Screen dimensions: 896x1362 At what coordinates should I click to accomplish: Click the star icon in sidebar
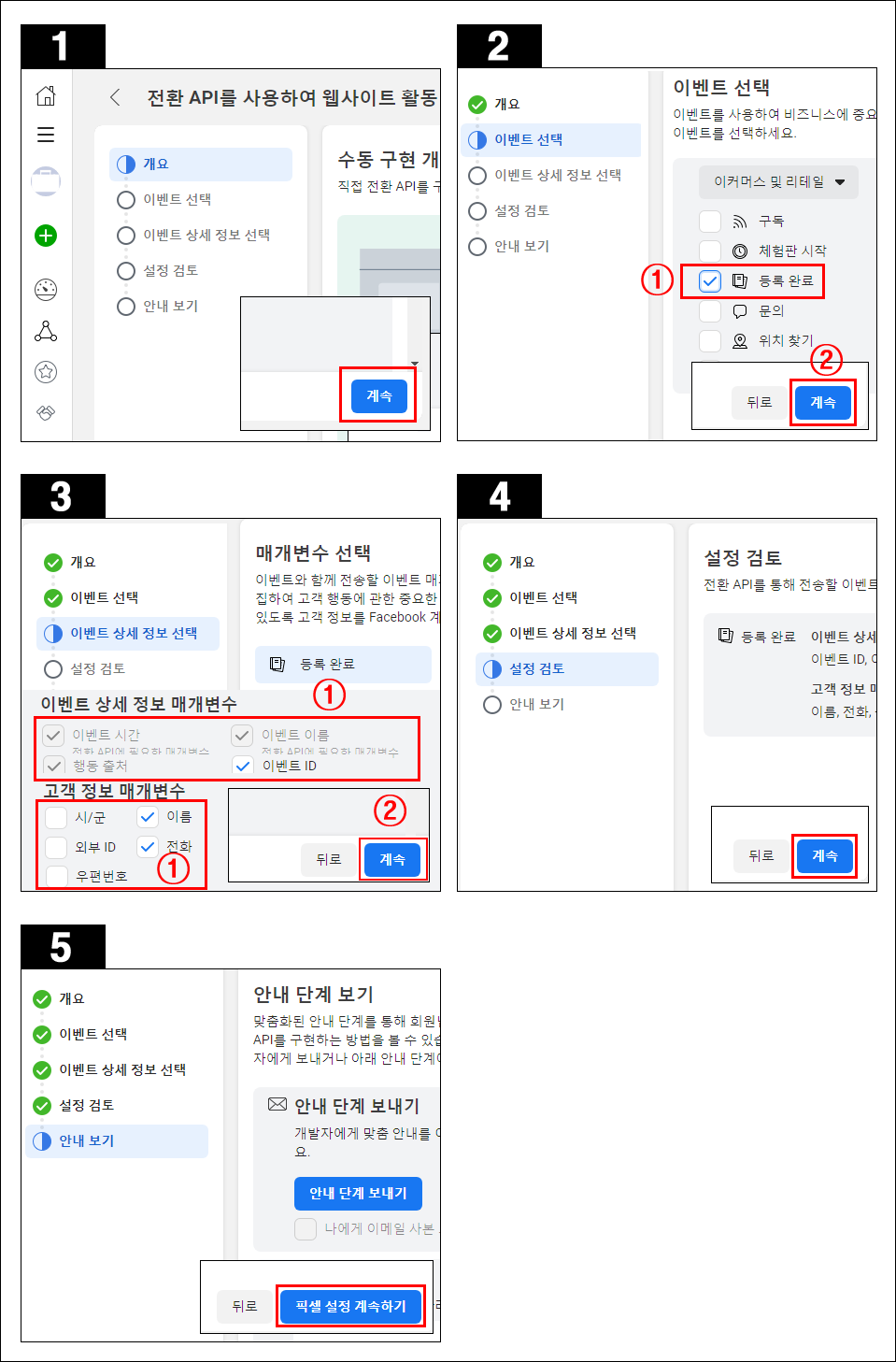46,372
